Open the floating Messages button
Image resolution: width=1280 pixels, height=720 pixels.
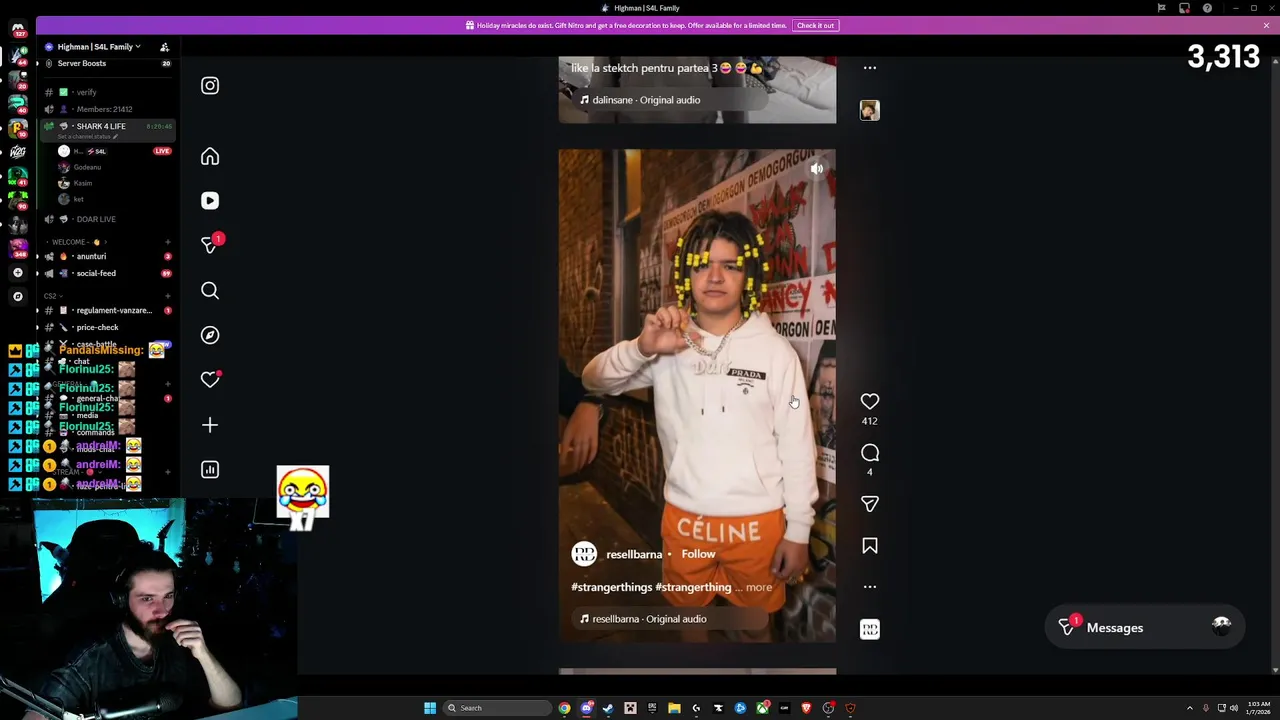1145,628
